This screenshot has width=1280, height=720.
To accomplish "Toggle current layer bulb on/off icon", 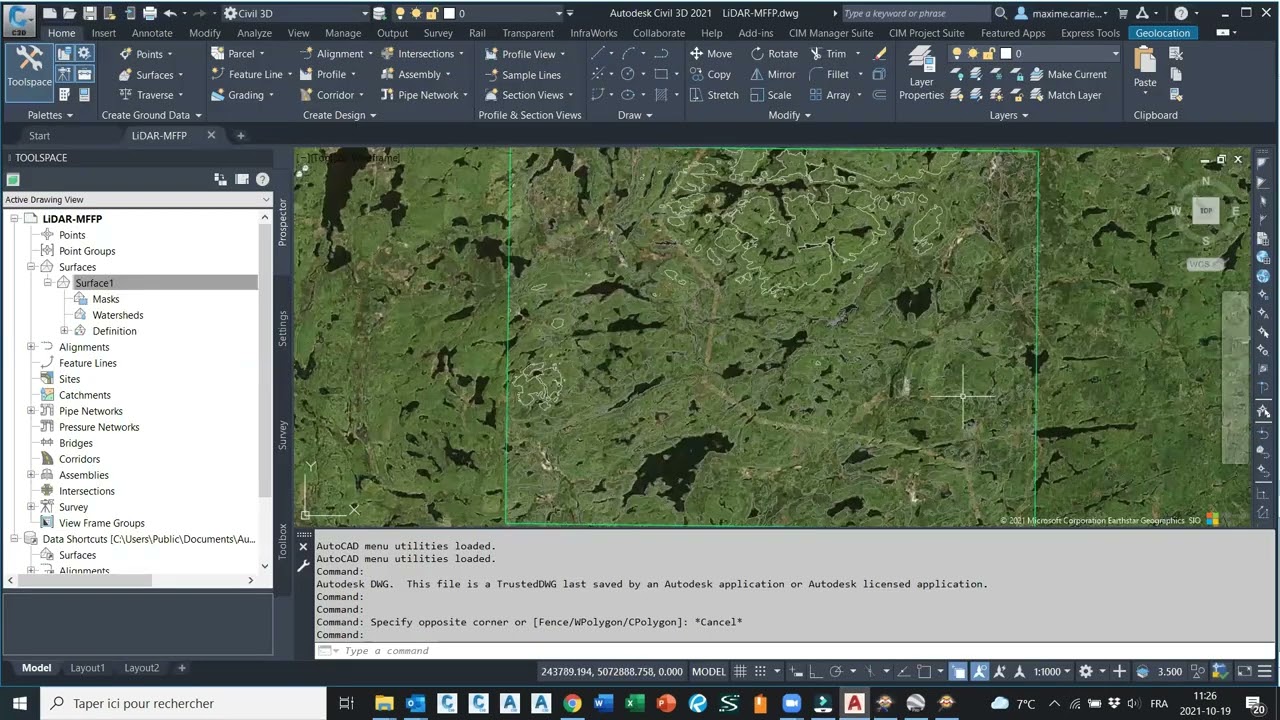I will pos(957,54).
